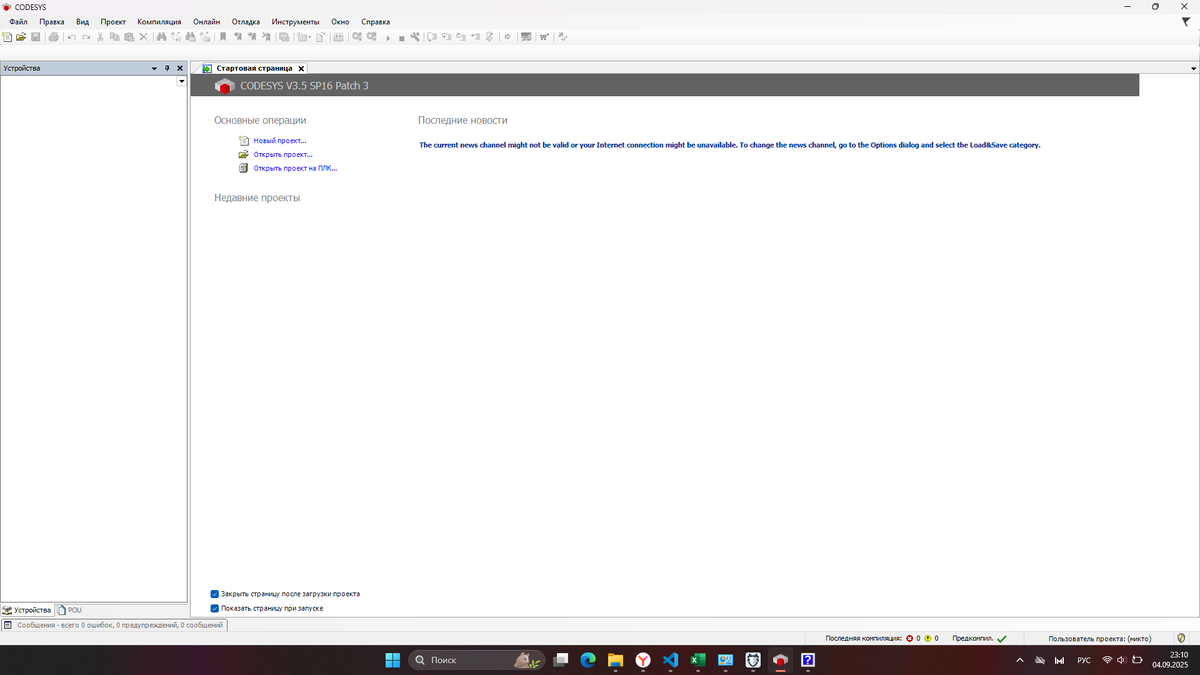1200x675 pixels.
Task: Click the Cut scissors toolbar icon
Action: coord(100,37)
